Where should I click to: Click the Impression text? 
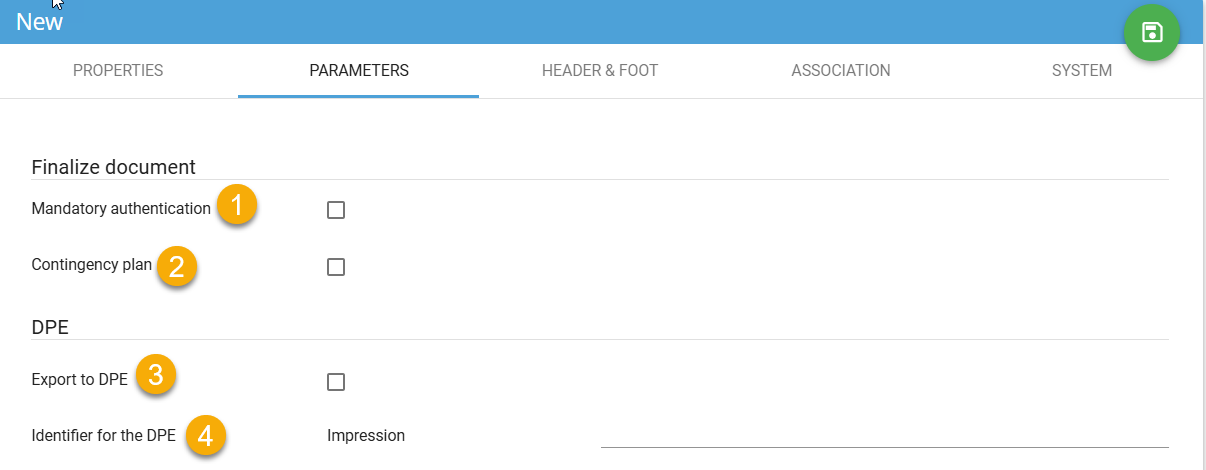(366, 436)
